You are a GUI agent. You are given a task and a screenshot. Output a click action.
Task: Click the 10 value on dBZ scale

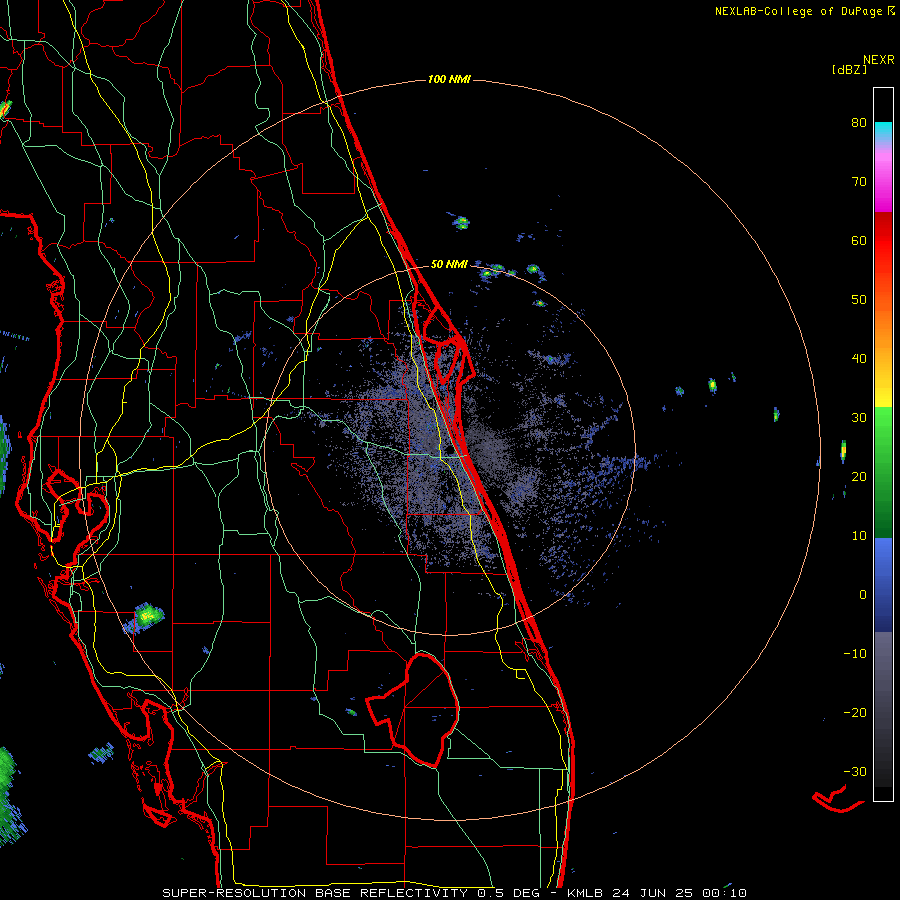pyautogui.click(x=859, y=536)
